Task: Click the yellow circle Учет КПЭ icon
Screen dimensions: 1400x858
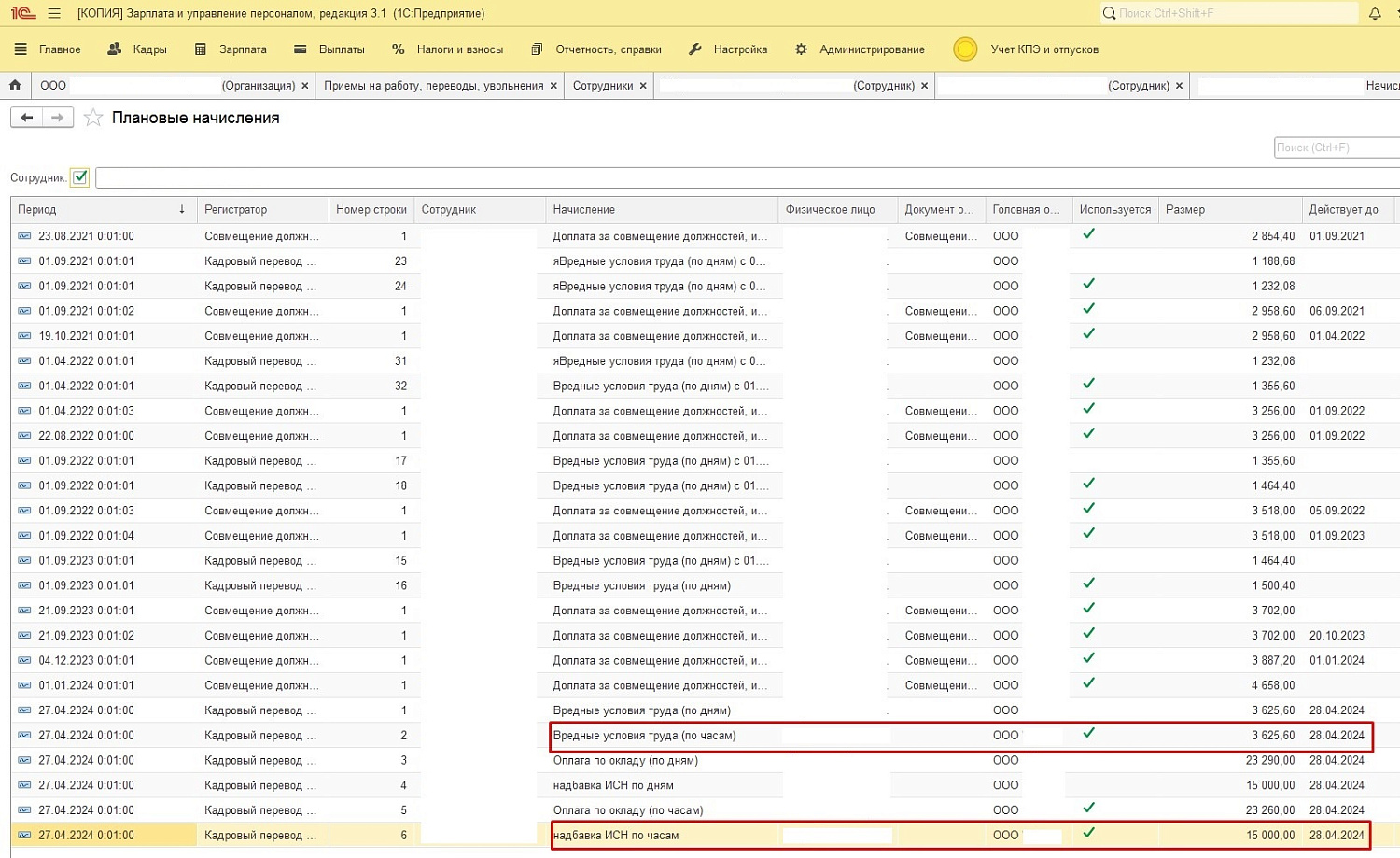Action: click(x=965, y=49)
